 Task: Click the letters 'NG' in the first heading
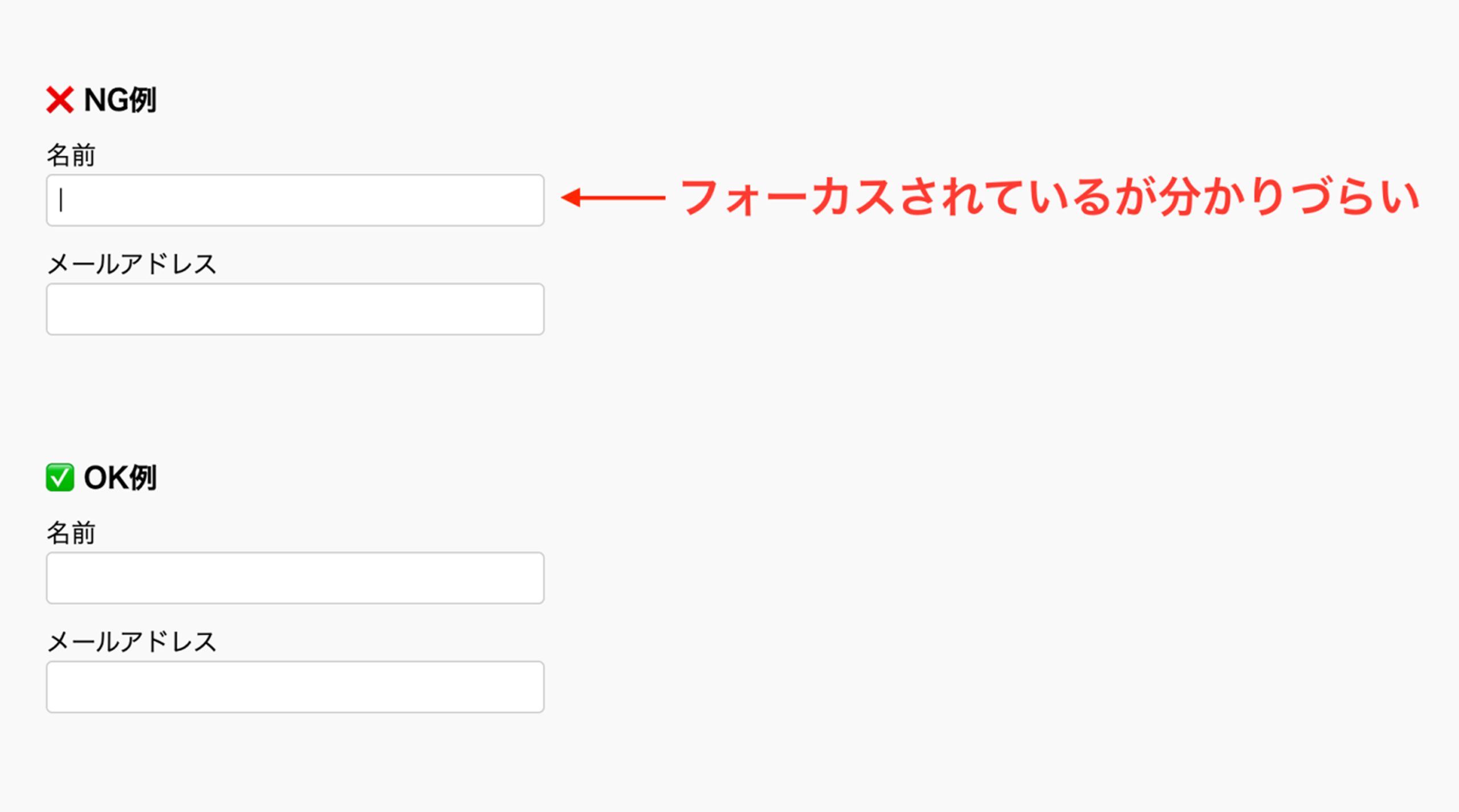click(105, 100)
